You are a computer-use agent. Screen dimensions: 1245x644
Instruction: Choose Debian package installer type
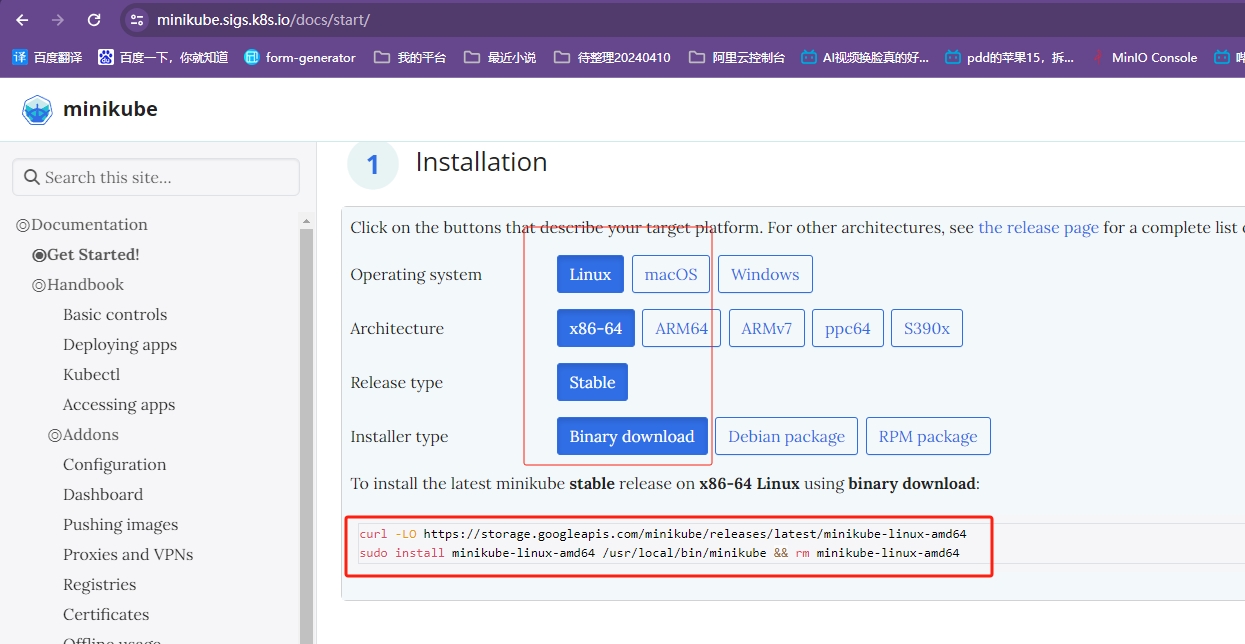(x=786, y=437)
